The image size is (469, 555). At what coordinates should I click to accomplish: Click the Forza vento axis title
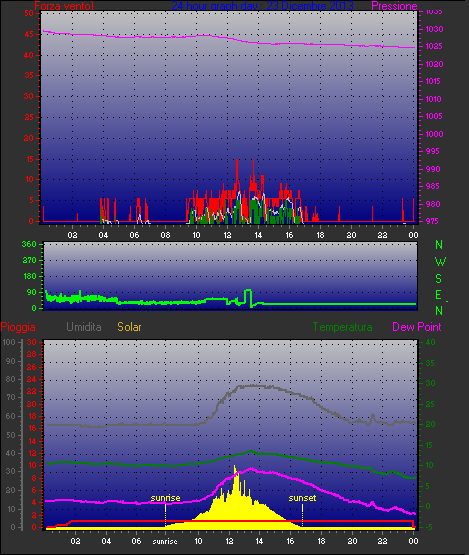pos(64,6)
